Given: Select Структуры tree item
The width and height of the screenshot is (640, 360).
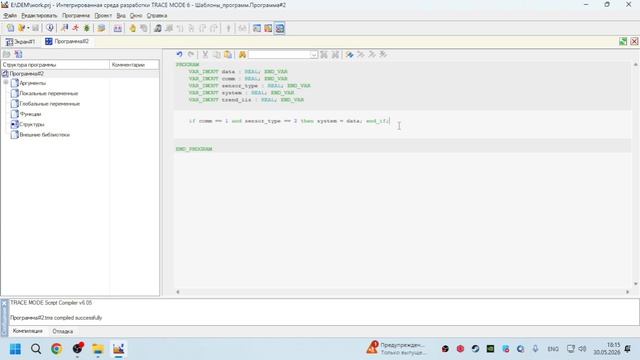Looking at the screenshot, I should pos(32,124).
